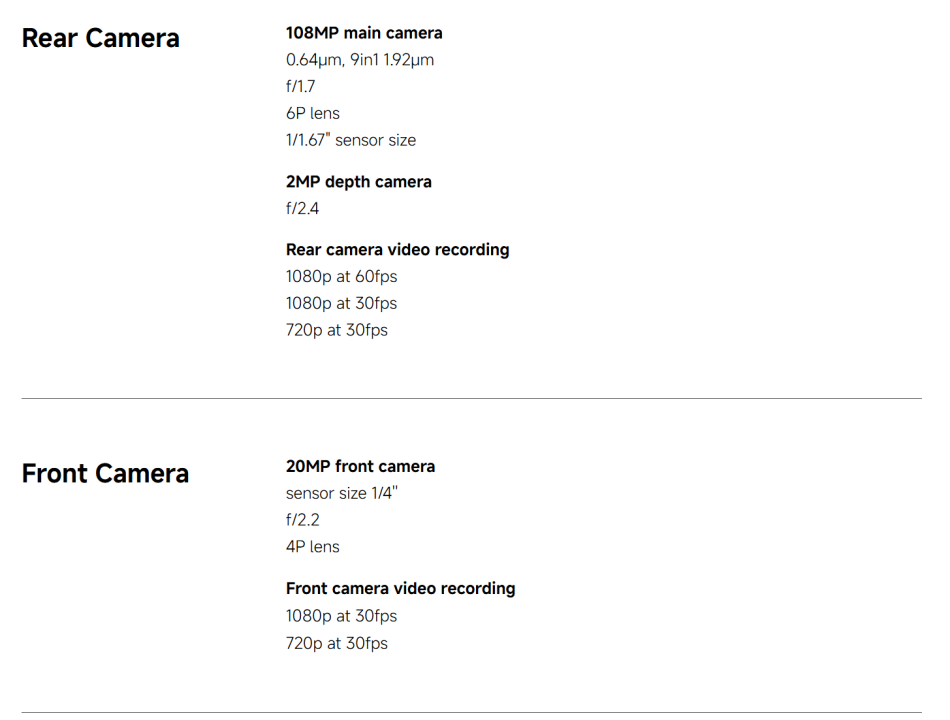Click the Rear Camera section heading

click(100, 39)
